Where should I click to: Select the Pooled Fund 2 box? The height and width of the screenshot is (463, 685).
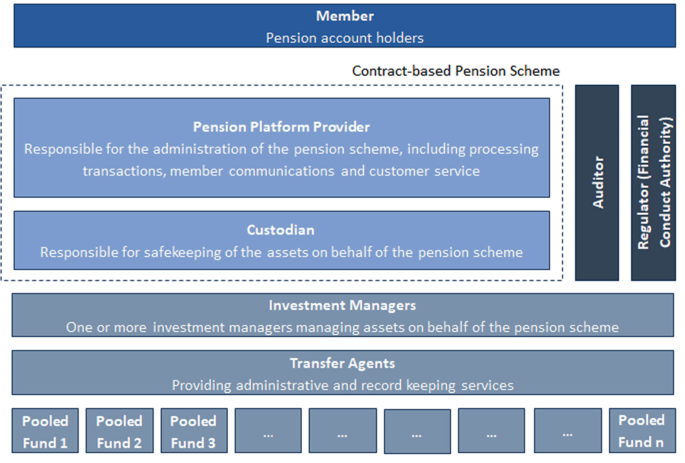(119, 431)
